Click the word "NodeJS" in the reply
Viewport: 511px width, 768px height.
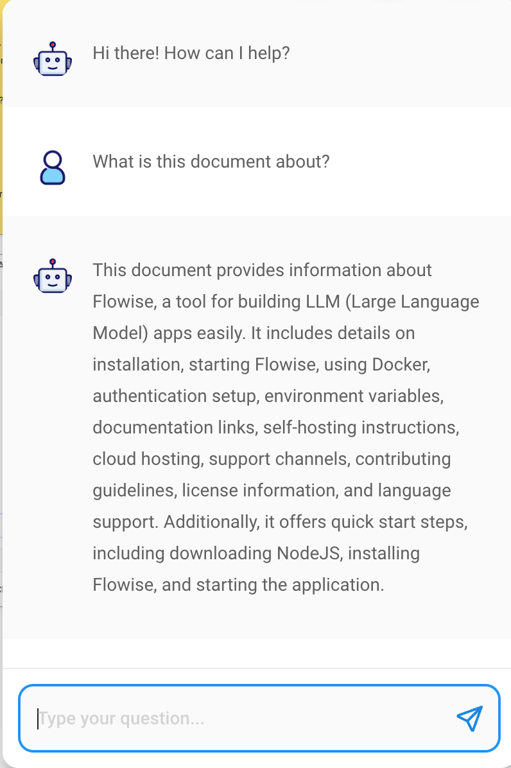309,553
